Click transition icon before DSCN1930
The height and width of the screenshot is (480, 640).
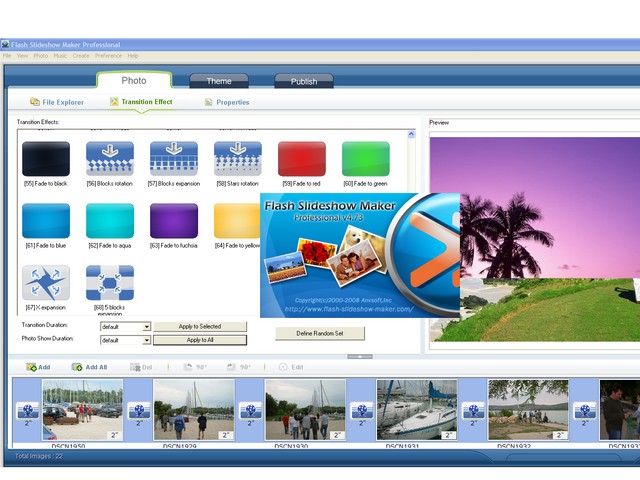point(250,411)
